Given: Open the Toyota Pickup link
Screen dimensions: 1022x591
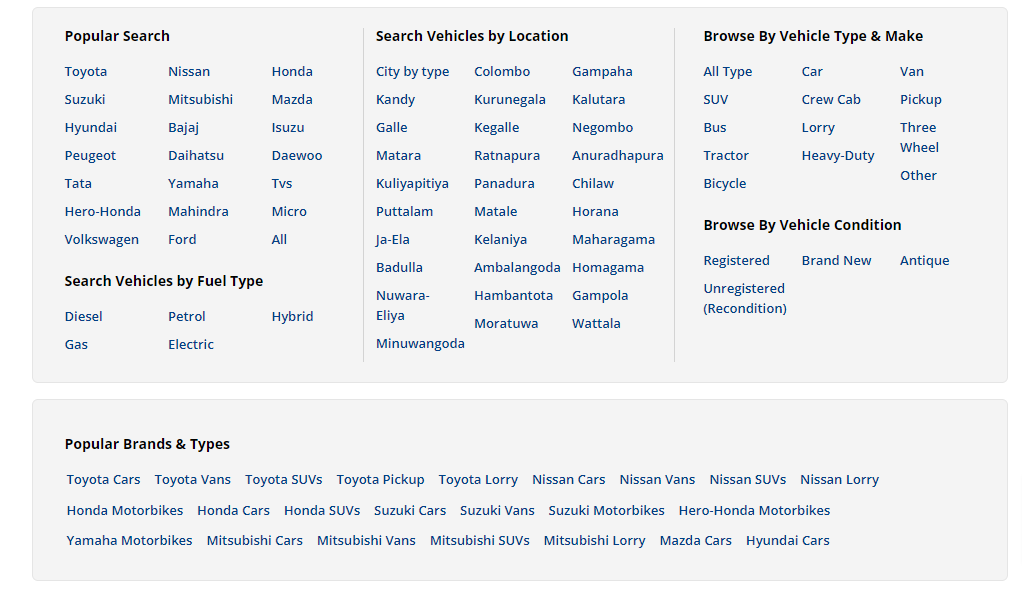Looking at the screenshot, I should [x=380, y=480].
